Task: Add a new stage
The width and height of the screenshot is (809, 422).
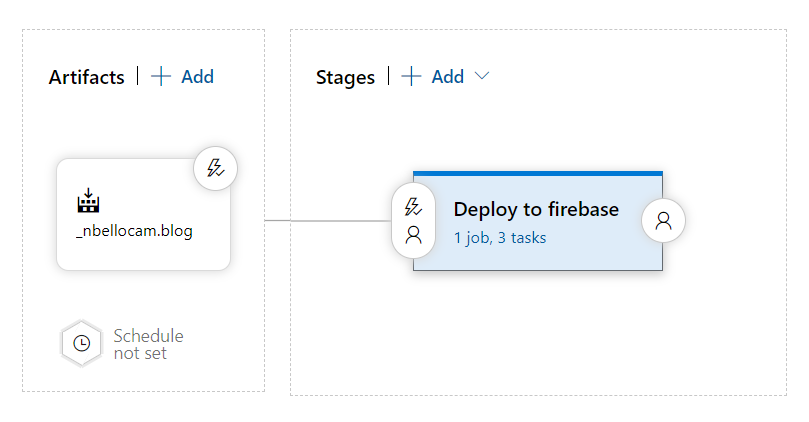Action: click(433, 76)
